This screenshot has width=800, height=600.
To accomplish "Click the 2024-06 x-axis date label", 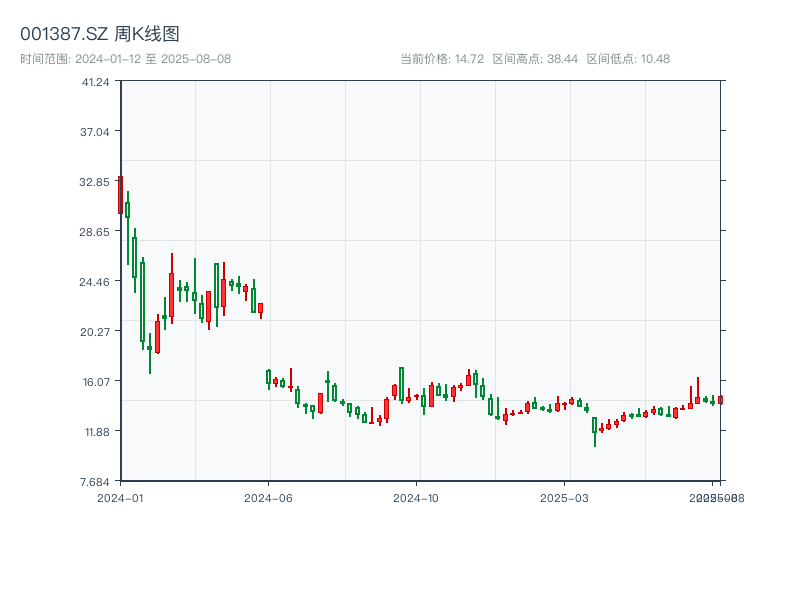I will point(268,497).
